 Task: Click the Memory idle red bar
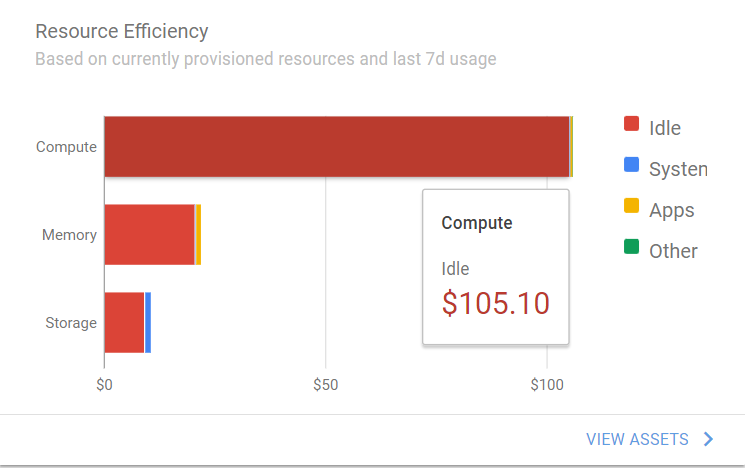pos(149,235)
